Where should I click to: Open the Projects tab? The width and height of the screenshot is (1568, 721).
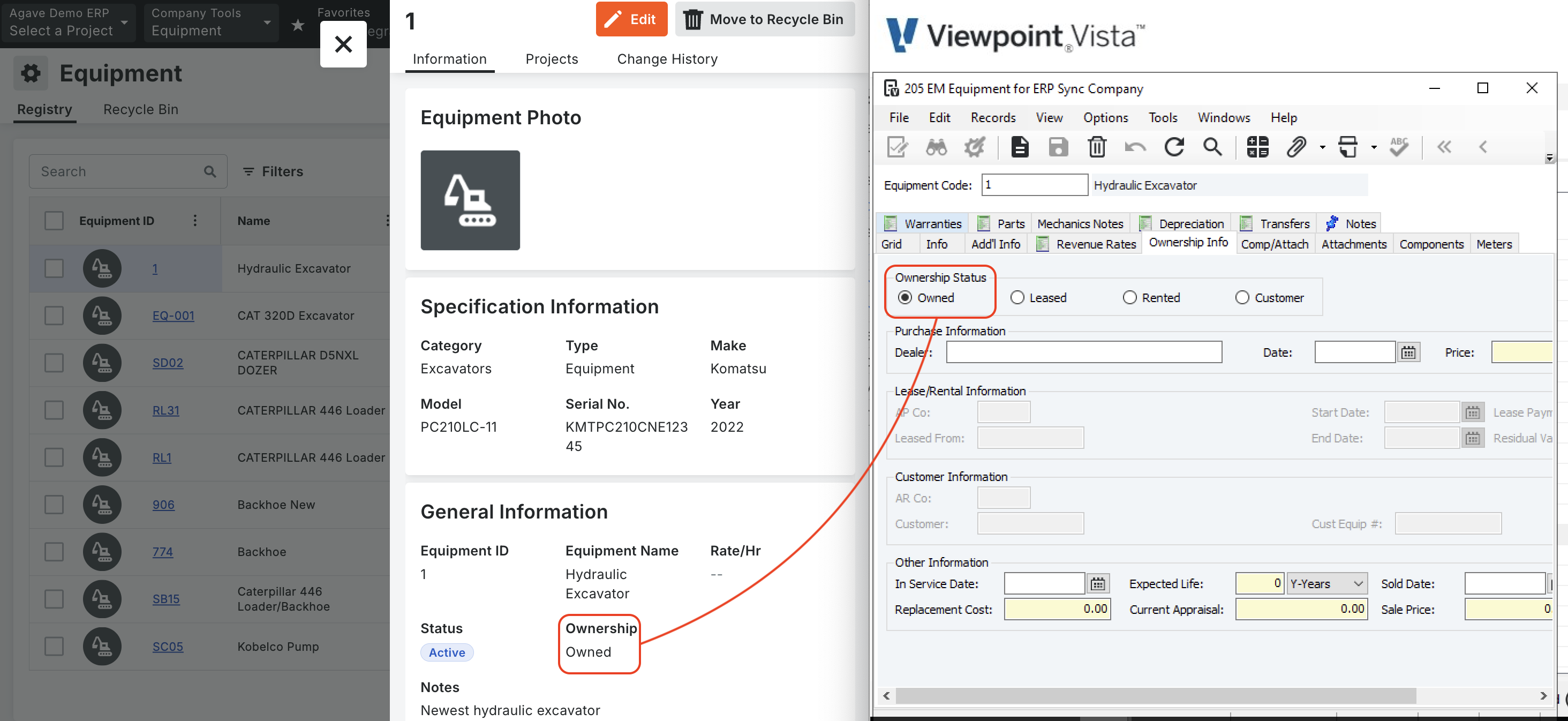click(552, 59)
